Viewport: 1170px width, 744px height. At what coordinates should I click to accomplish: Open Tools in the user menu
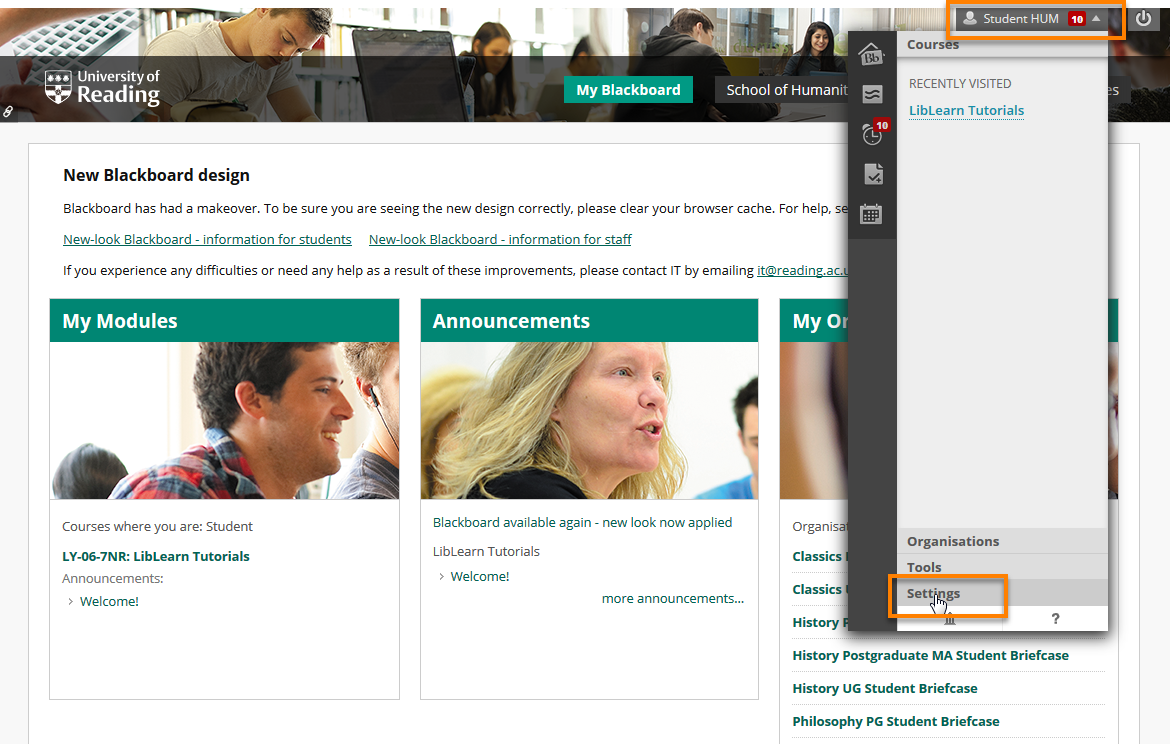[x=924, y=567]
